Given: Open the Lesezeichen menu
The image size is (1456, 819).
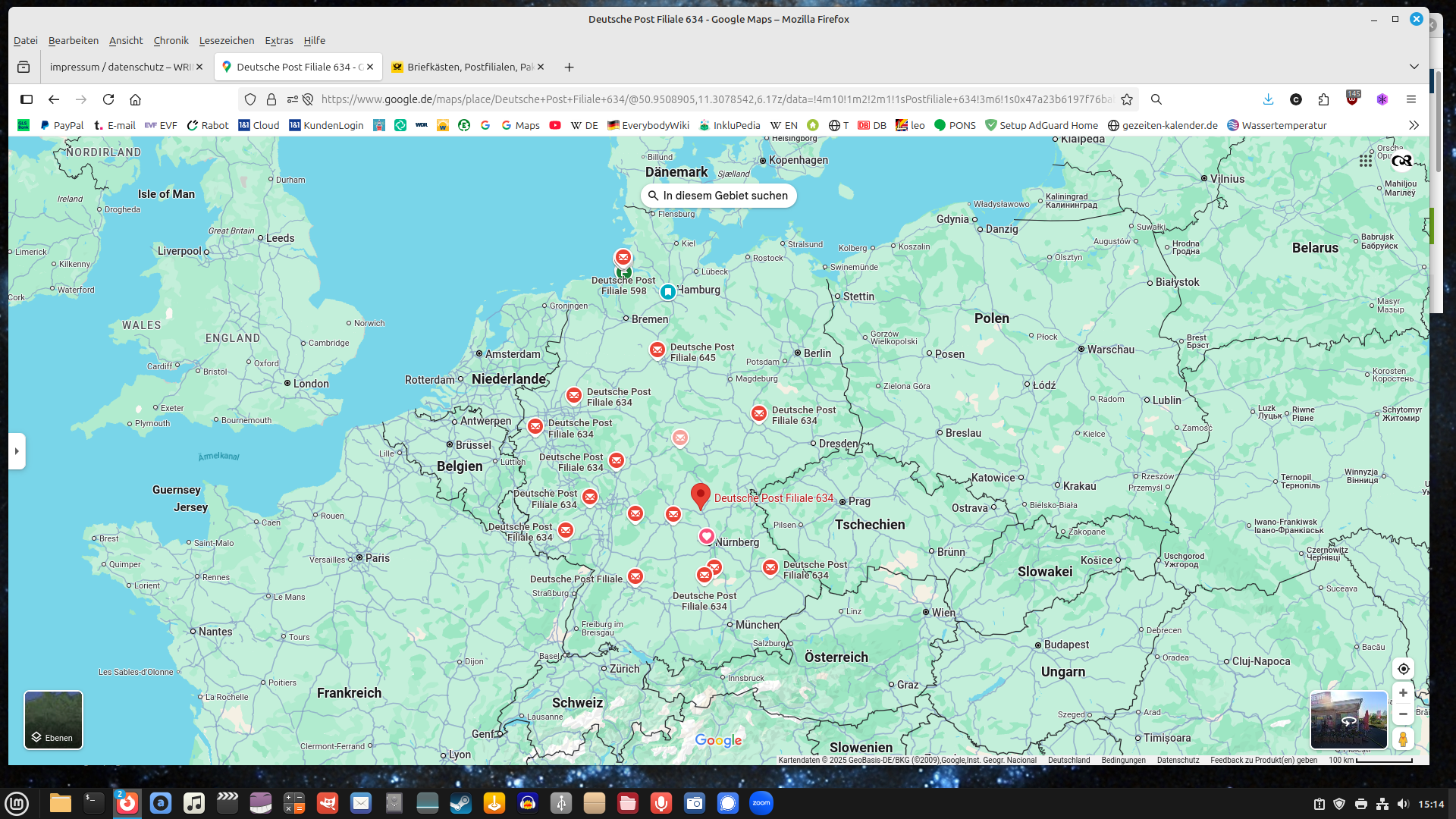Looking at the screenshot, I should [227, 40].
